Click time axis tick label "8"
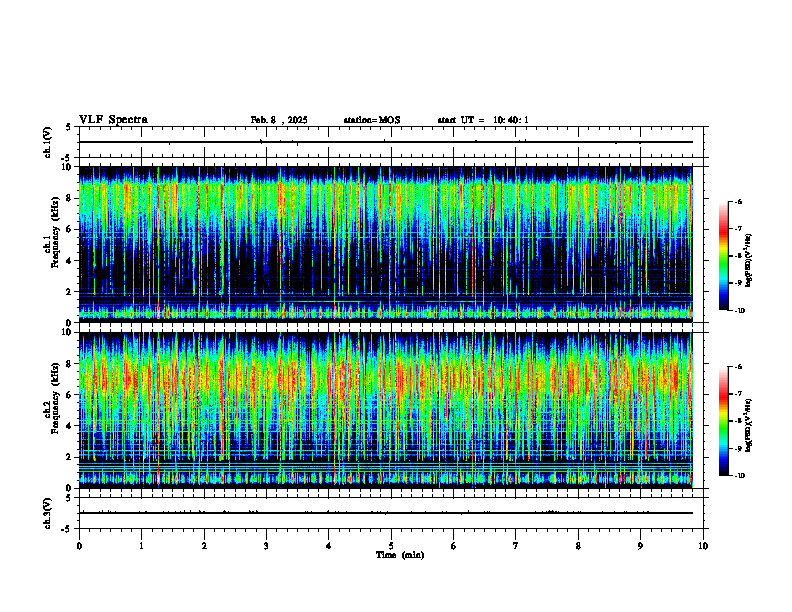 (578, 546)
